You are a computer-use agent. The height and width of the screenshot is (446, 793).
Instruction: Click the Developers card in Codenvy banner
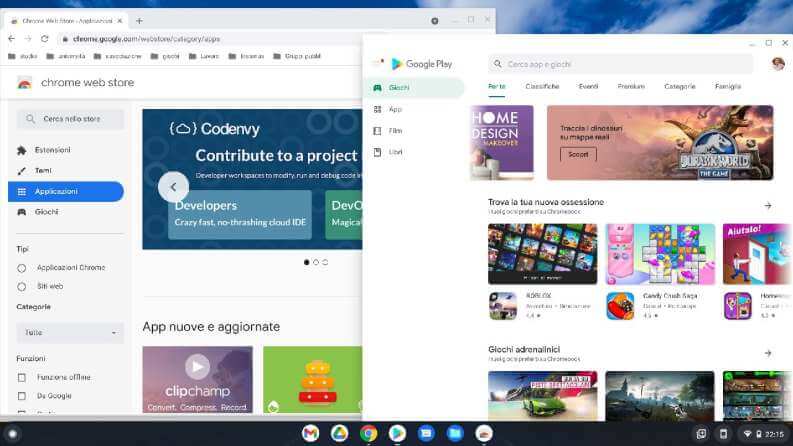(240, 214)
